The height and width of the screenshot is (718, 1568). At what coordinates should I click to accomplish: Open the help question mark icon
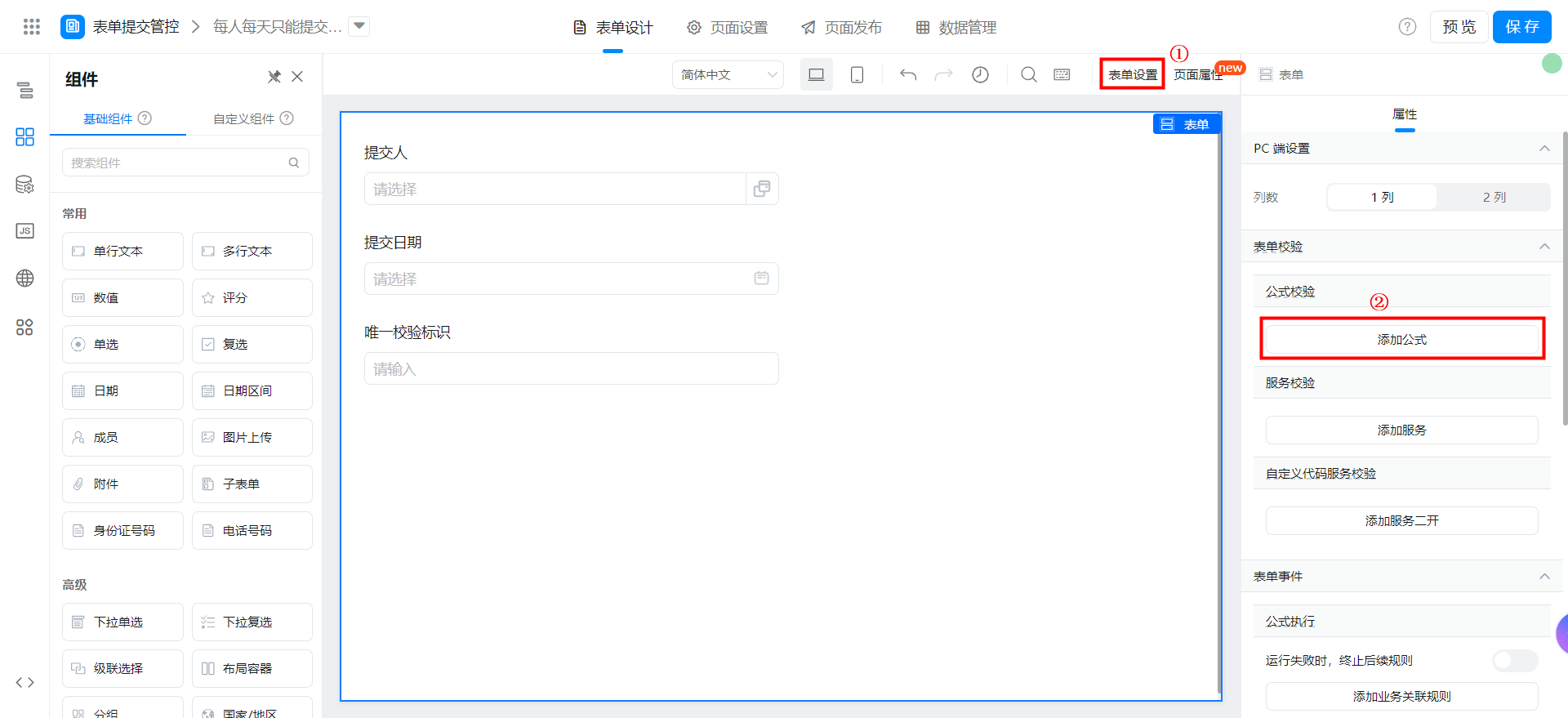[1407, 27]
